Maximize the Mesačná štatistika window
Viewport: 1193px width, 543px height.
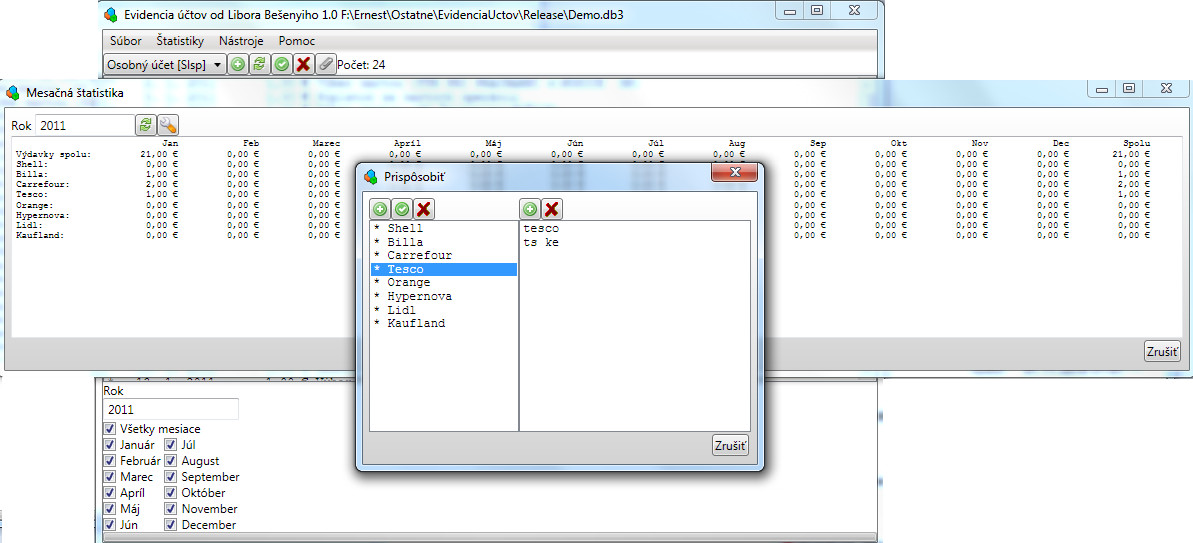point(1128,89)
